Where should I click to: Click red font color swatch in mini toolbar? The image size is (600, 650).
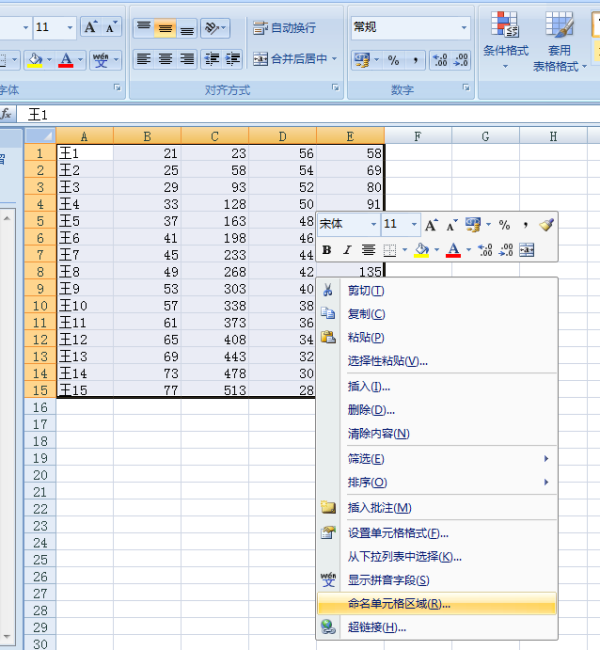pos(453,250)
